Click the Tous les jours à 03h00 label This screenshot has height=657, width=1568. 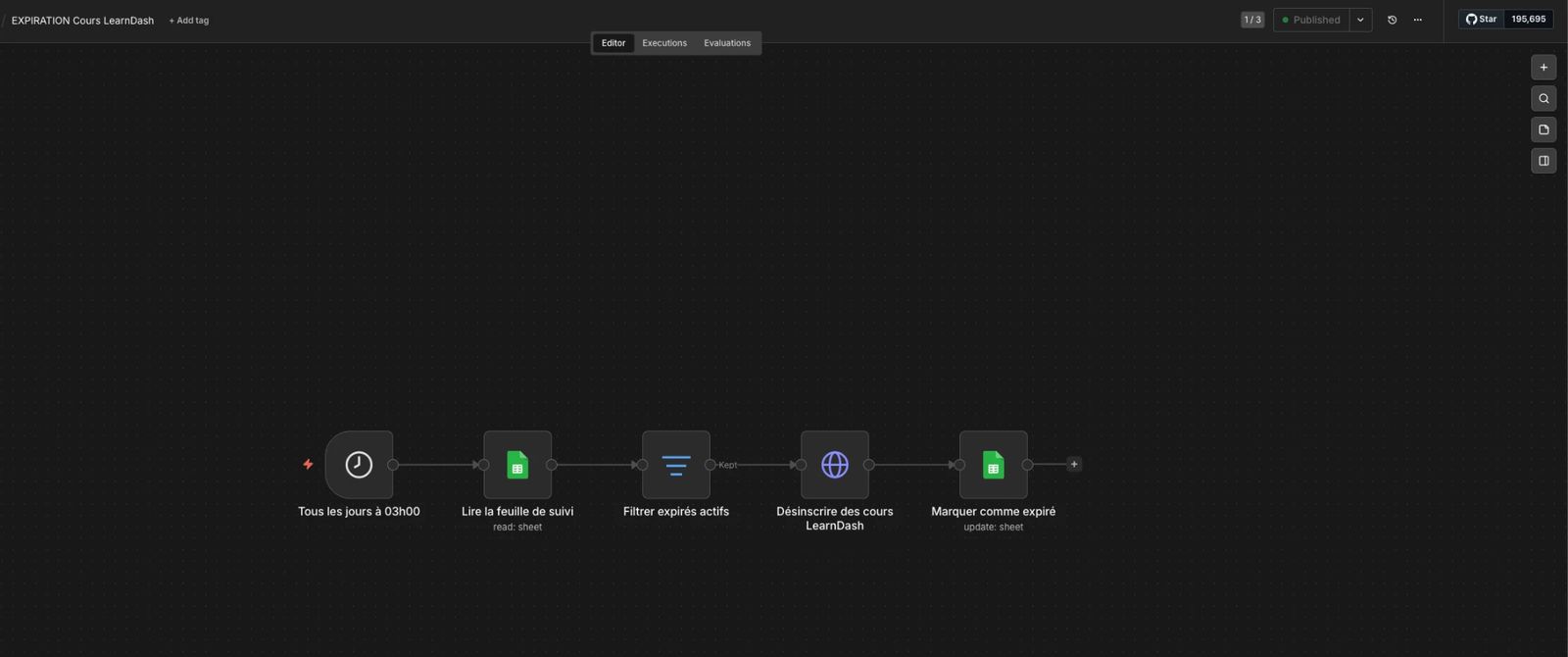359,512
